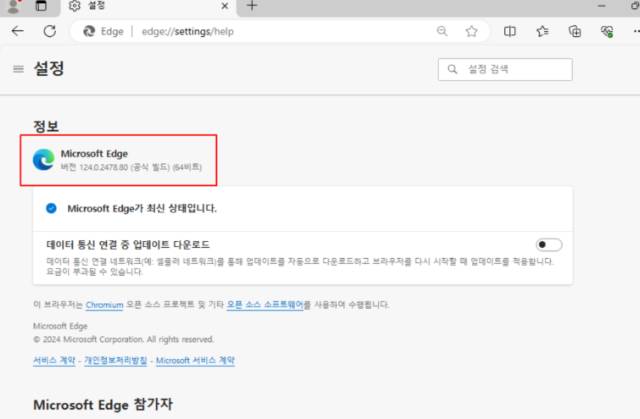Open the Chromium link

(x=104, y=305)
